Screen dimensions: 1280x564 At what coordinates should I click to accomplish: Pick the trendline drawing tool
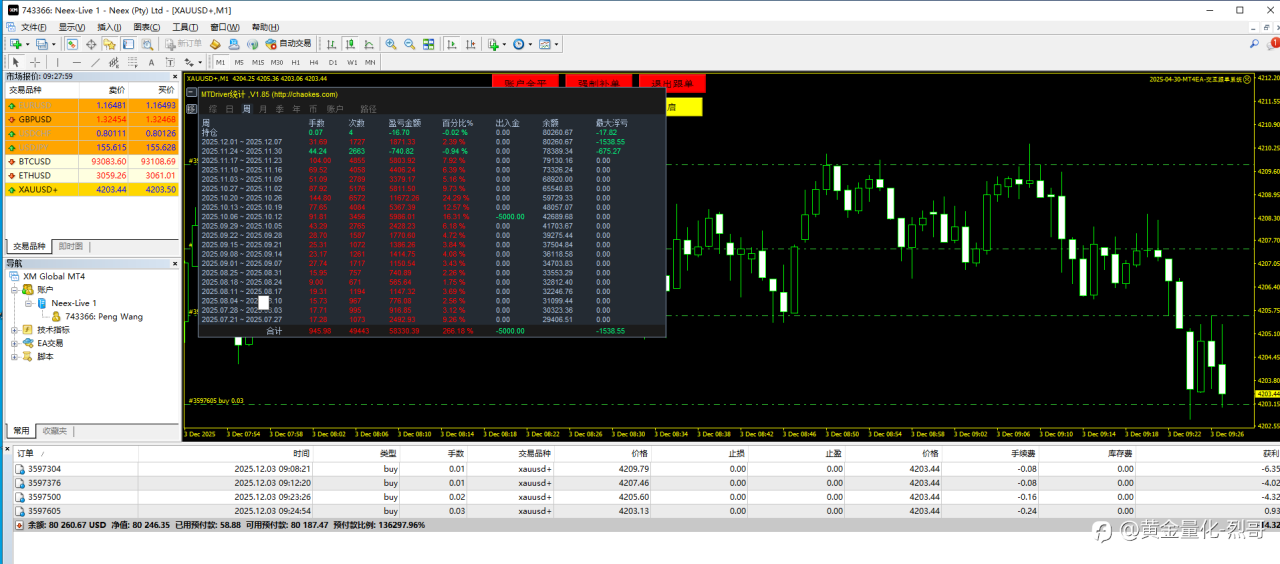[x=96, y=62]
